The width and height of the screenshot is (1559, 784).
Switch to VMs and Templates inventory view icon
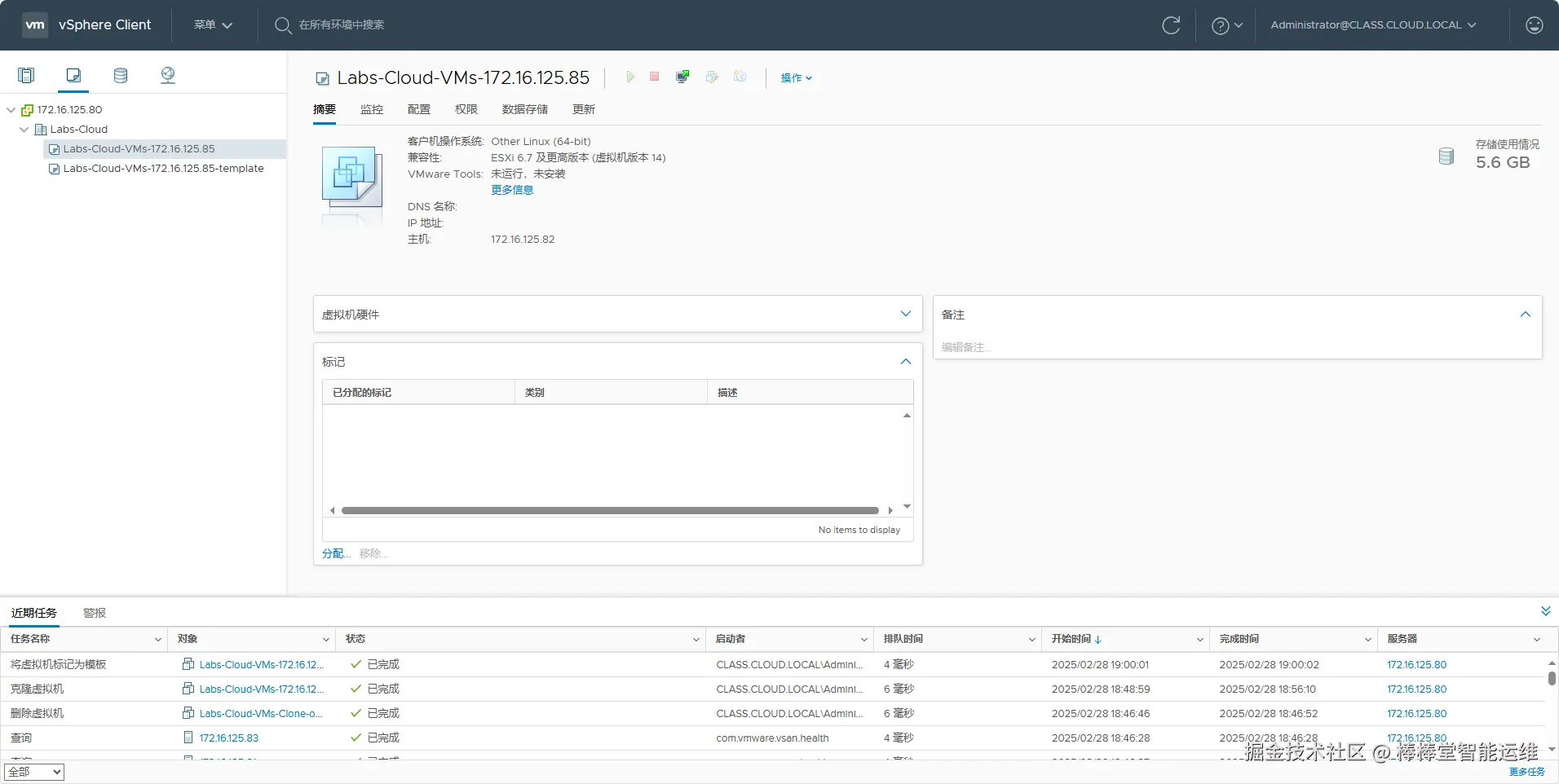(x=73, y=75)
